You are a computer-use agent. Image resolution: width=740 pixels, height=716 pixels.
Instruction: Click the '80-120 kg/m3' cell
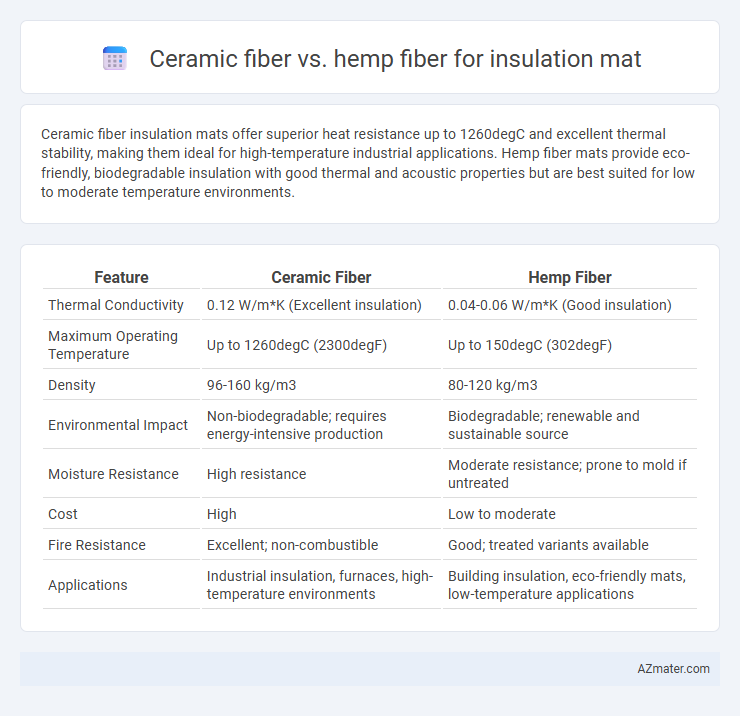[x=492, y=385]
